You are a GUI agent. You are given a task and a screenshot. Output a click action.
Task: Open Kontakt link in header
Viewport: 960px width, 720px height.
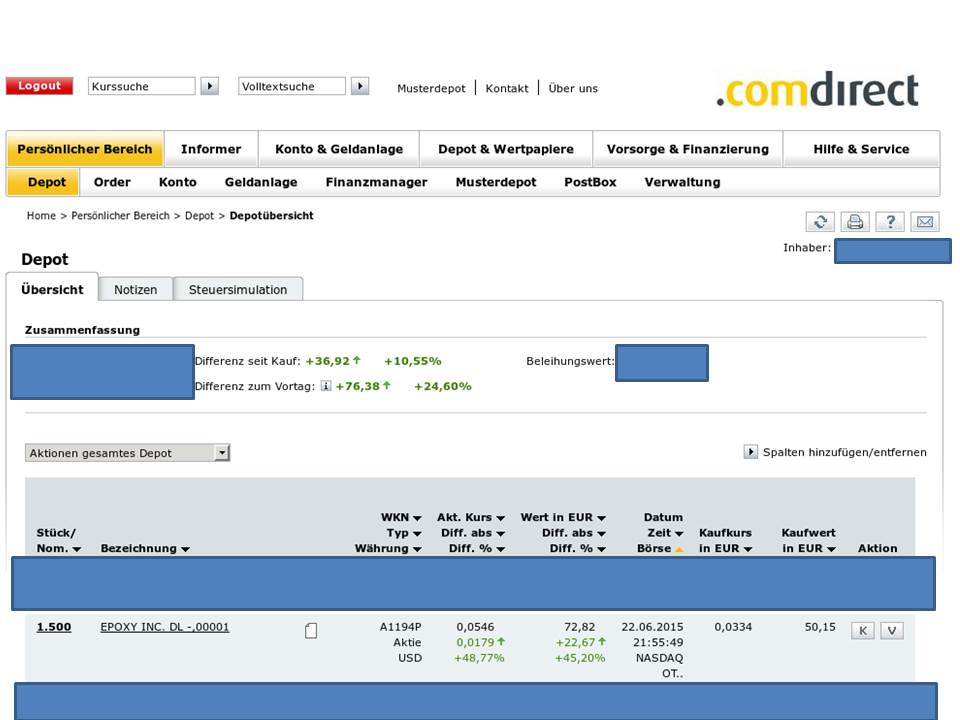coord(506,88)
